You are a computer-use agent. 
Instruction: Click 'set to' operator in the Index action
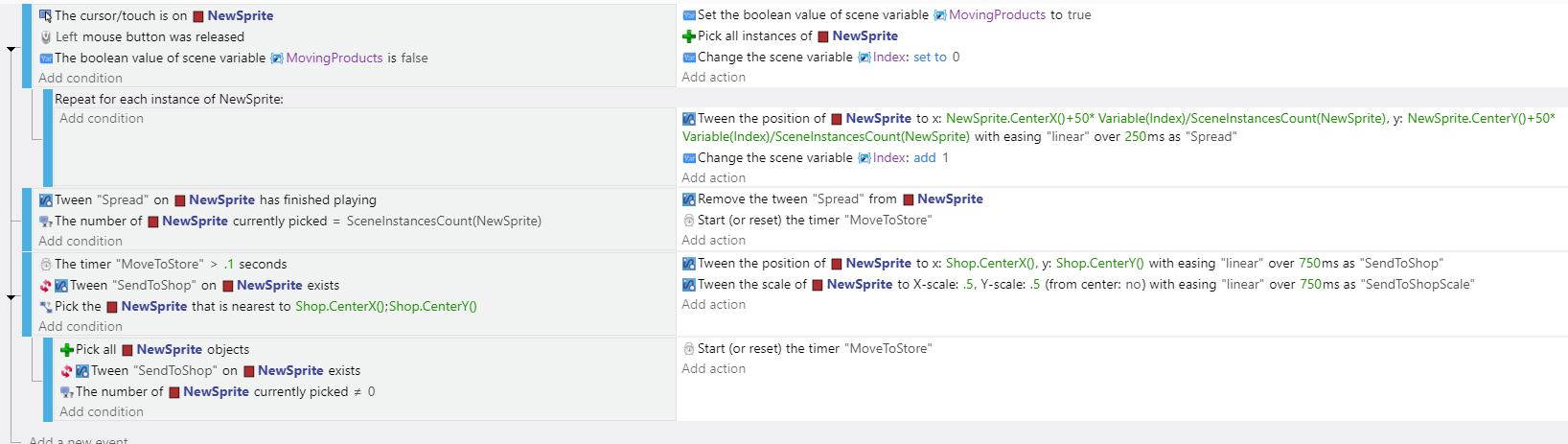coord(930,58)
